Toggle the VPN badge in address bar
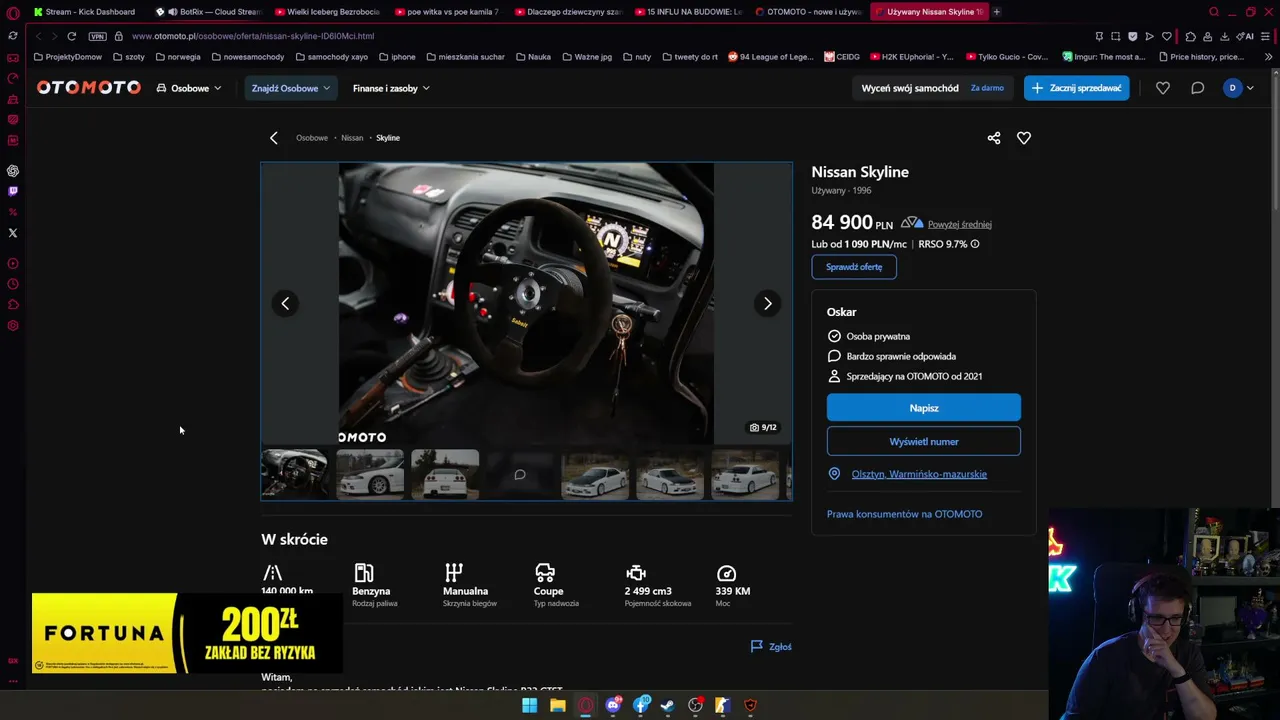This screenshot has height=720, width=1280. click(97, 36)
